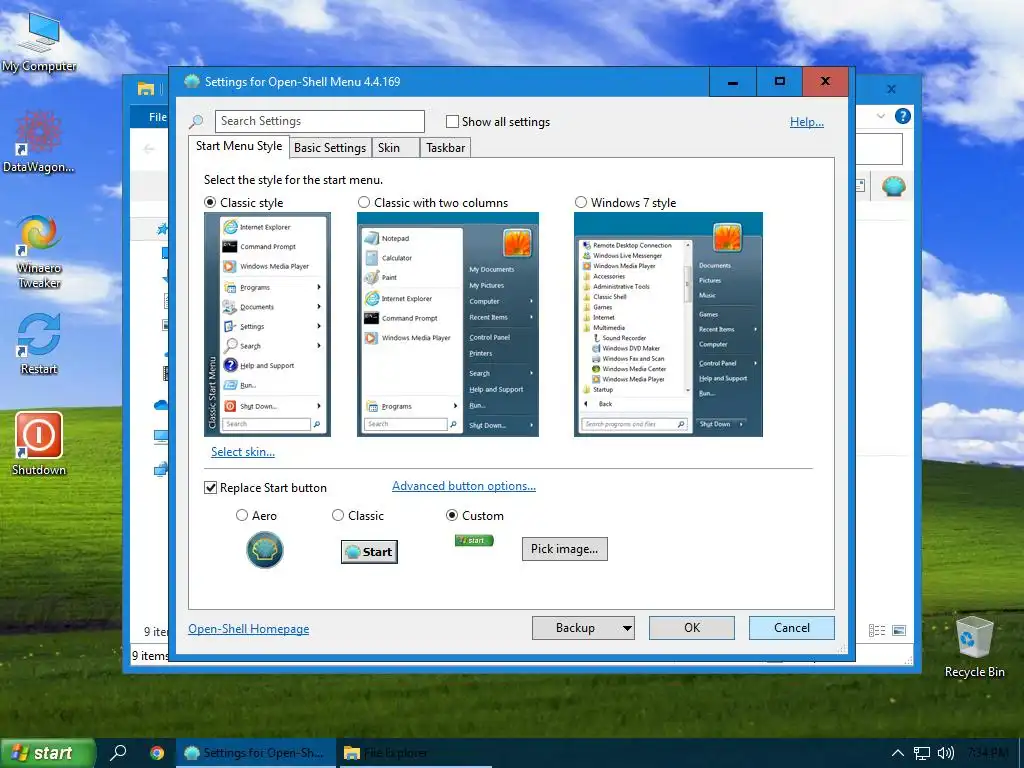
Task: Click the Open-Shell shell icon in title bar
Action: point(191,82)
